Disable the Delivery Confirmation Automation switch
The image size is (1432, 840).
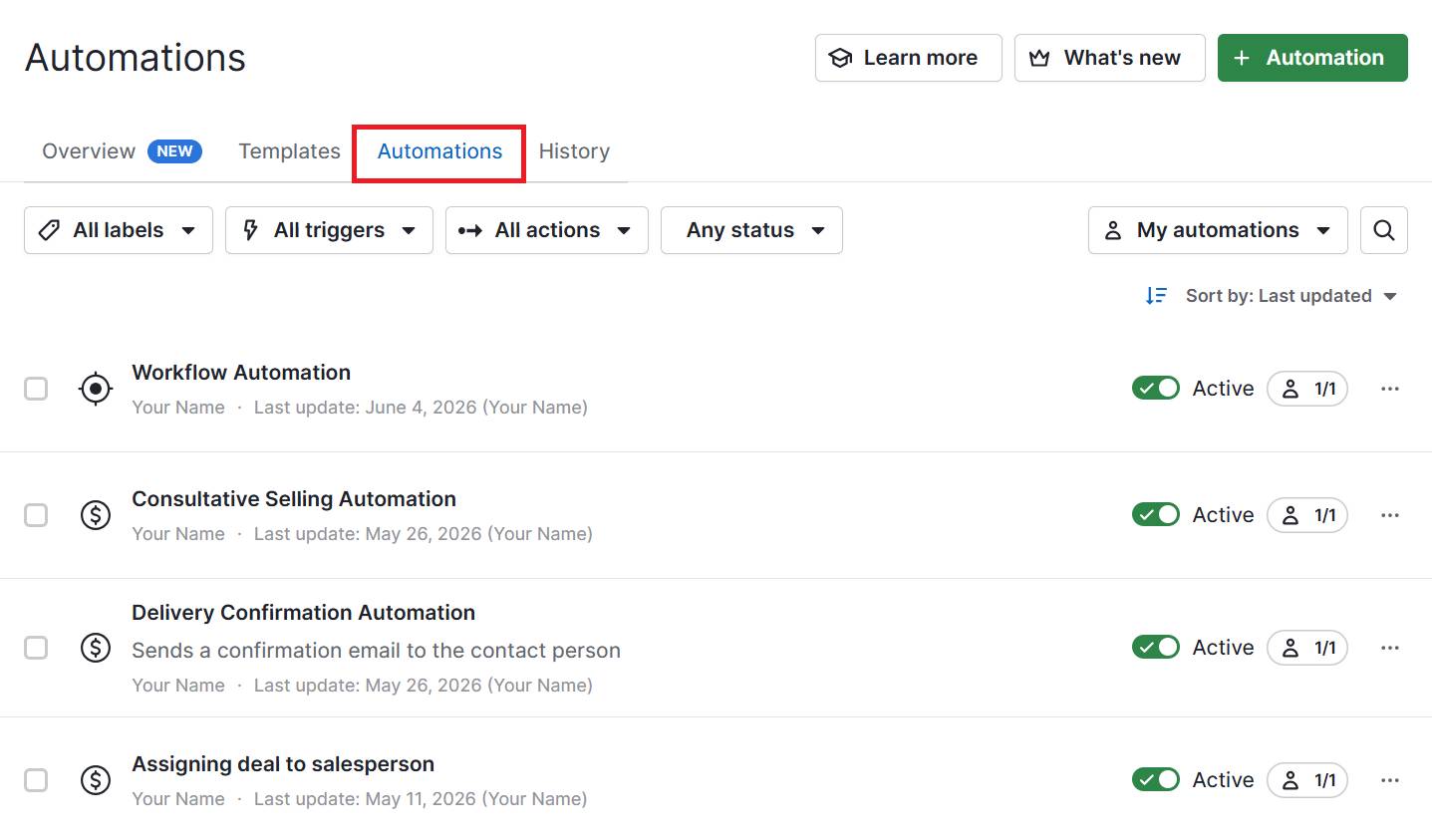[1156, 648]
